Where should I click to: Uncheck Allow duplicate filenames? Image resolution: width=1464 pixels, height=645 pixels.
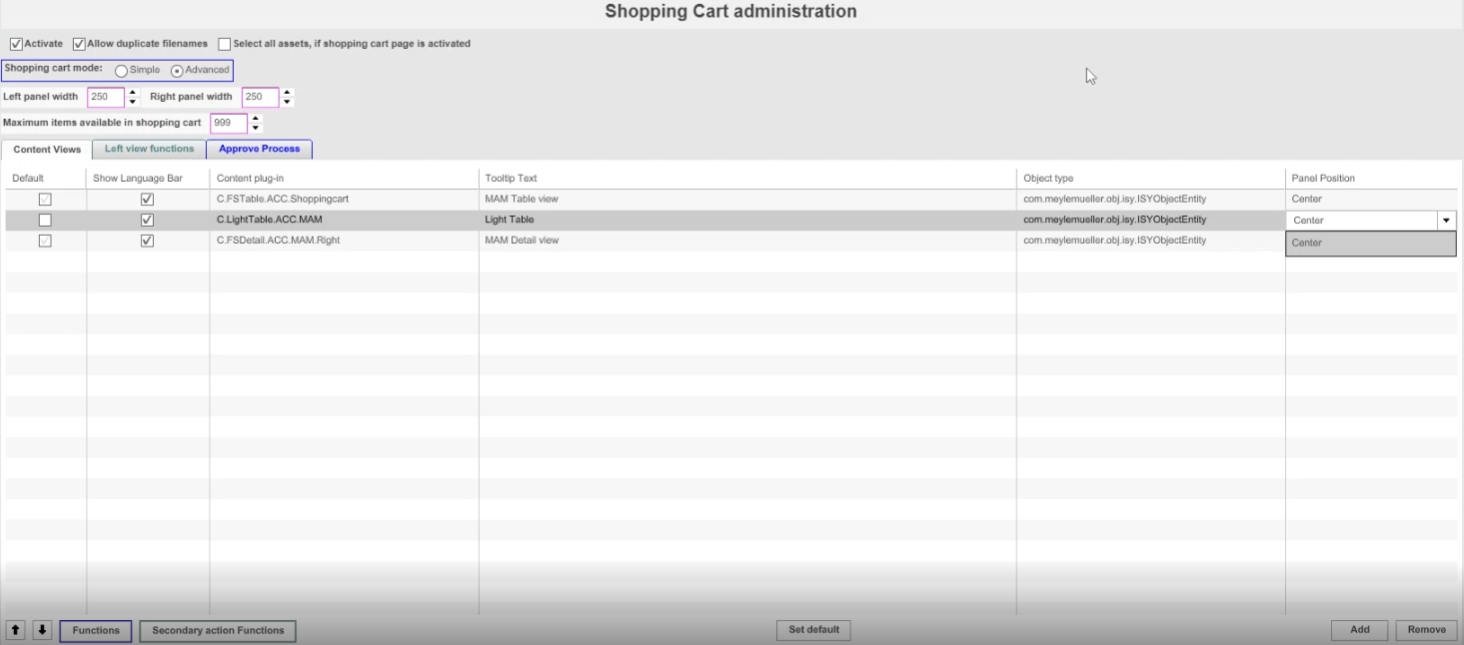coord(79,44)
